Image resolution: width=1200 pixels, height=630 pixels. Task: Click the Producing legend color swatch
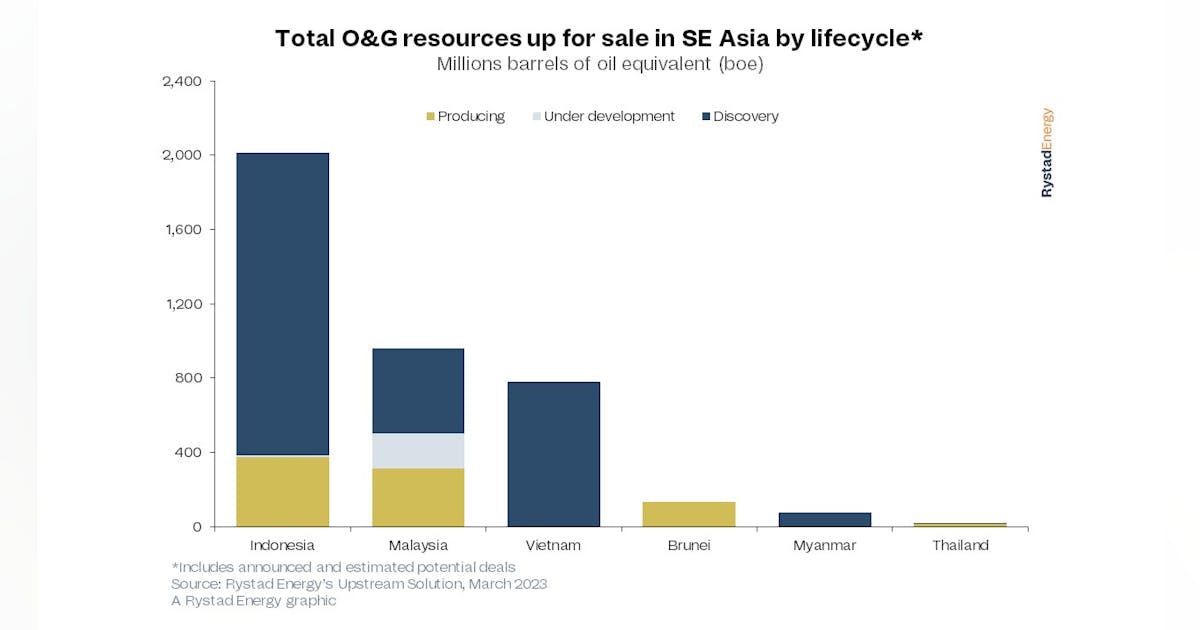point(431,117)
